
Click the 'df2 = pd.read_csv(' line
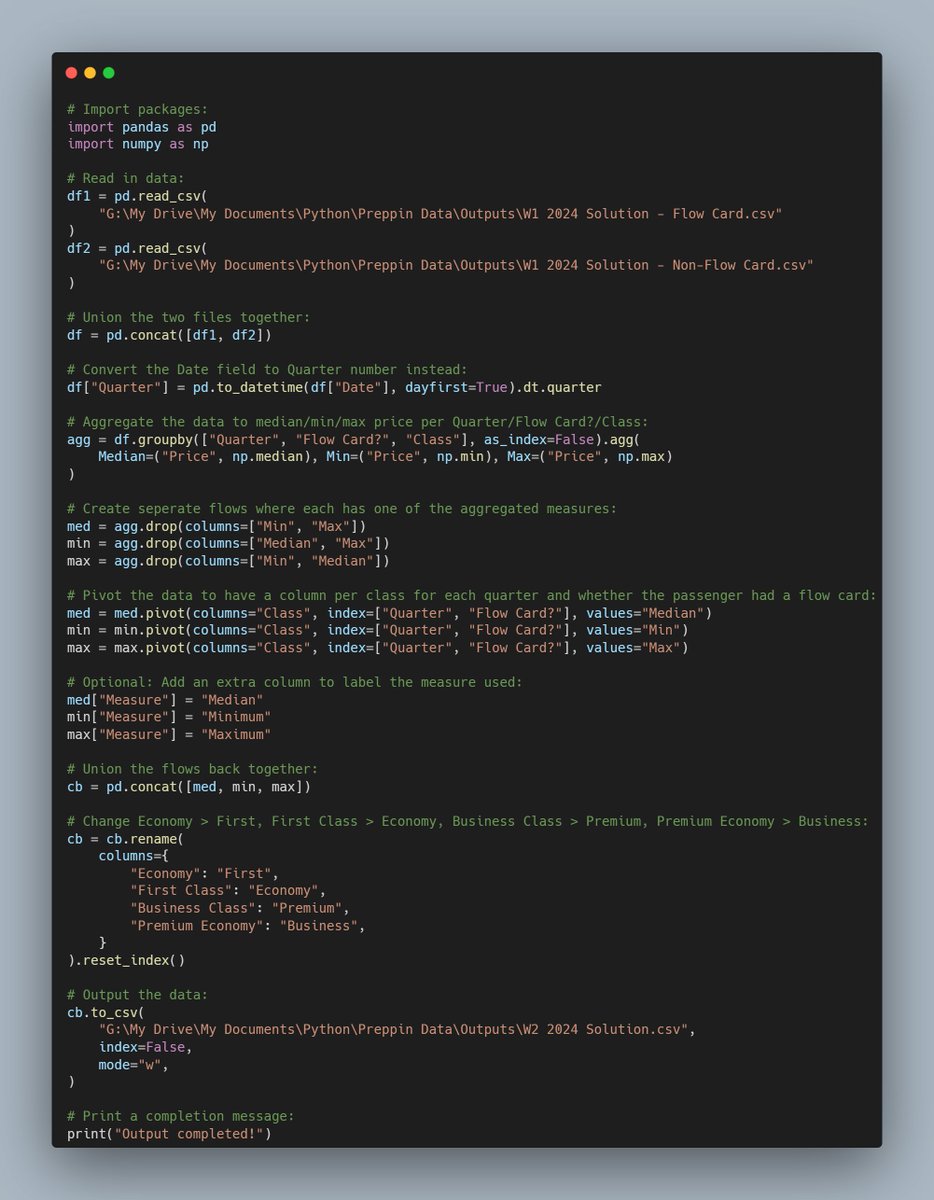coord(137,248)
